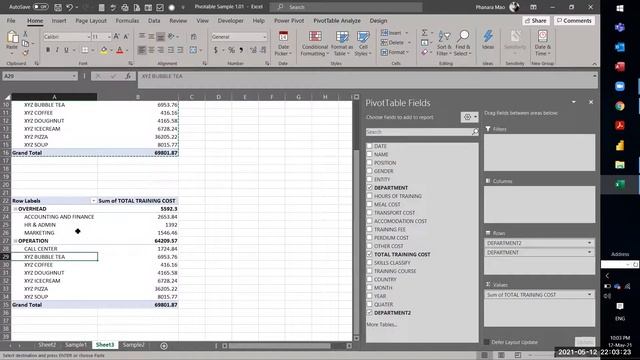Click Format cells button
640x360 pixels.
pos(393,52)
